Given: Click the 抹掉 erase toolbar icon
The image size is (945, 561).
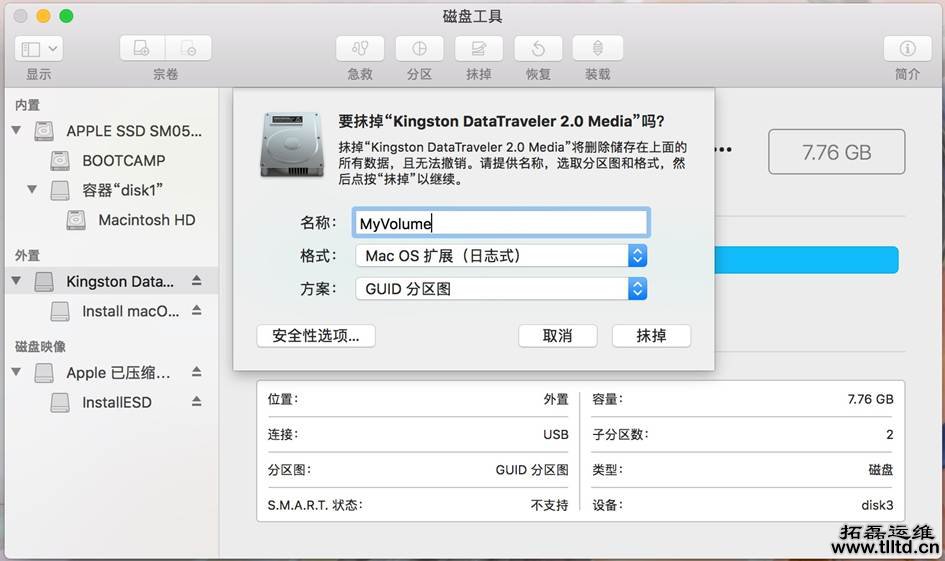Looking at the screenshot, I should point(479,48).
